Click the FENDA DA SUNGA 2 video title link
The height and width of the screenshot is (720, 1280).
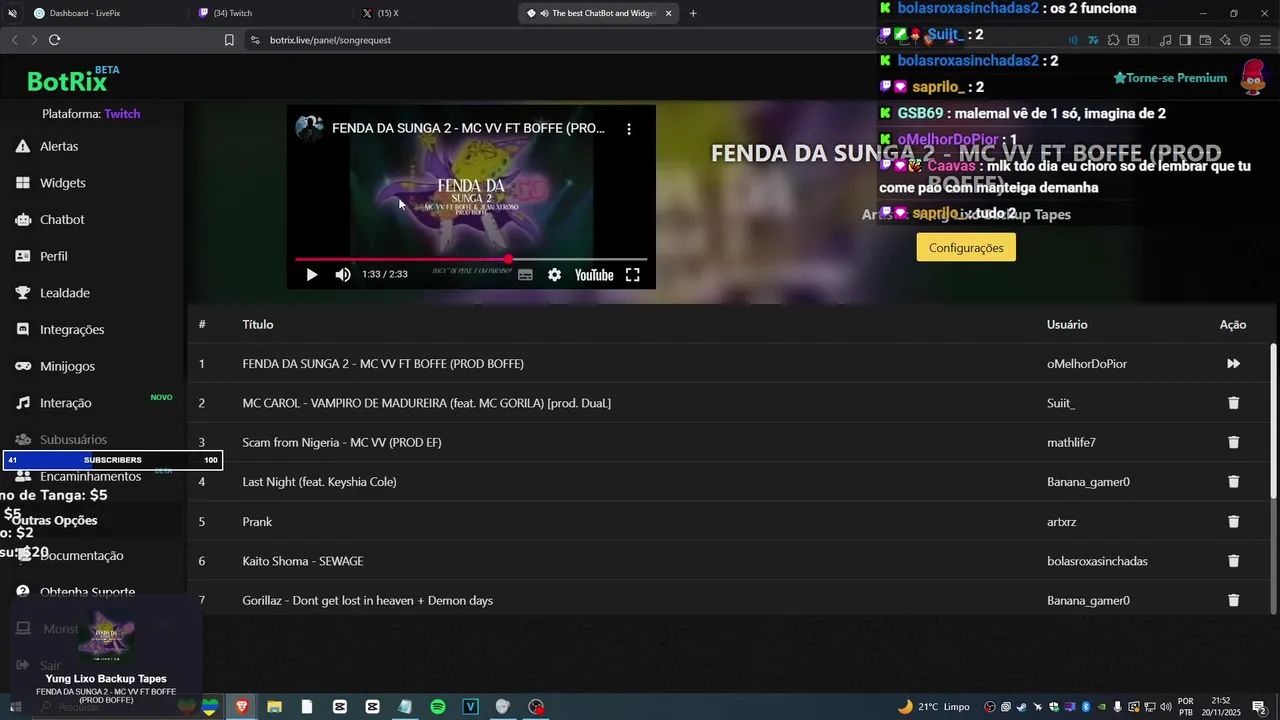click(x=468, y=129)
